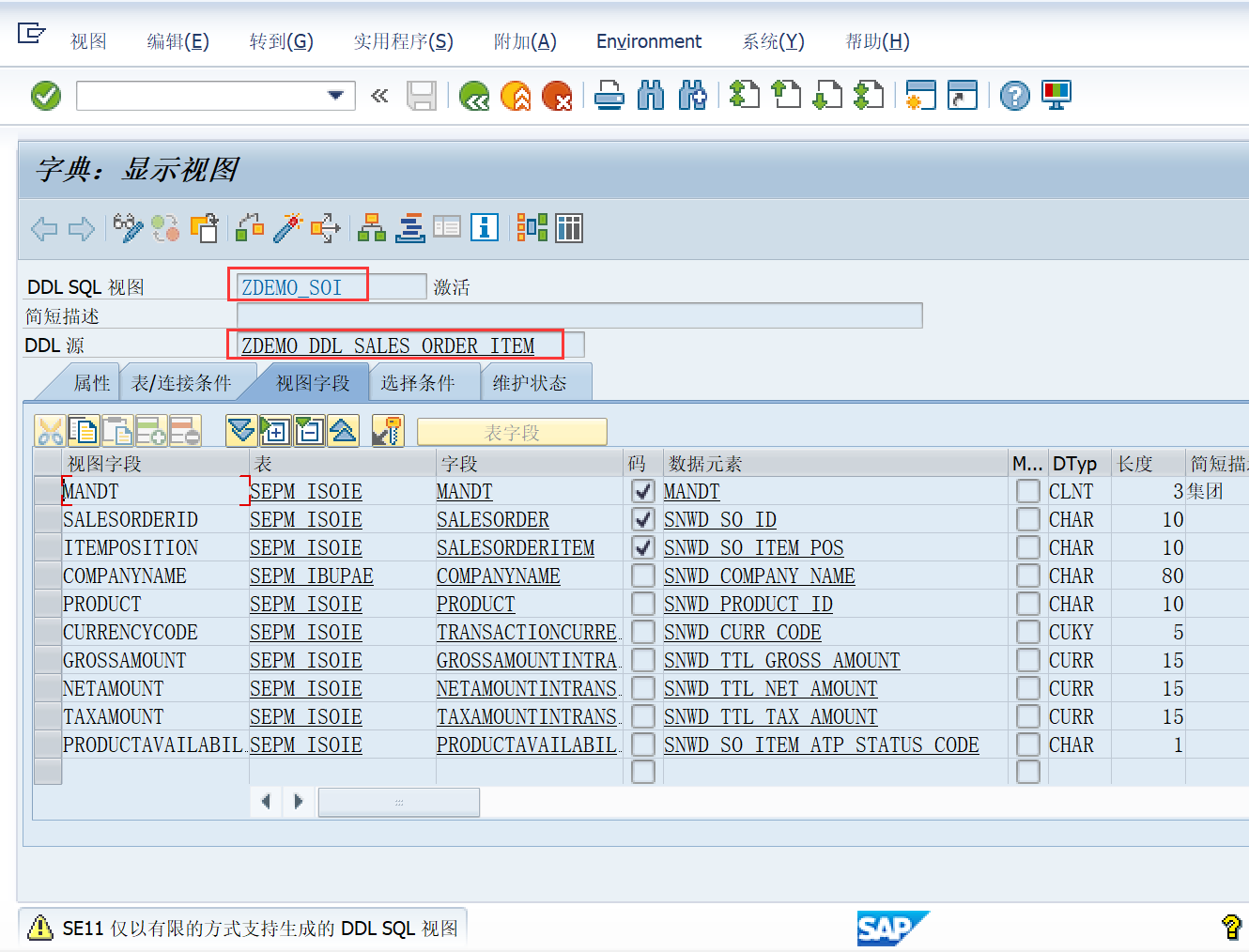This screenshot has width=1249, height=952.
Task: Open the 编辑(E) menu
Action: (178, 41)
